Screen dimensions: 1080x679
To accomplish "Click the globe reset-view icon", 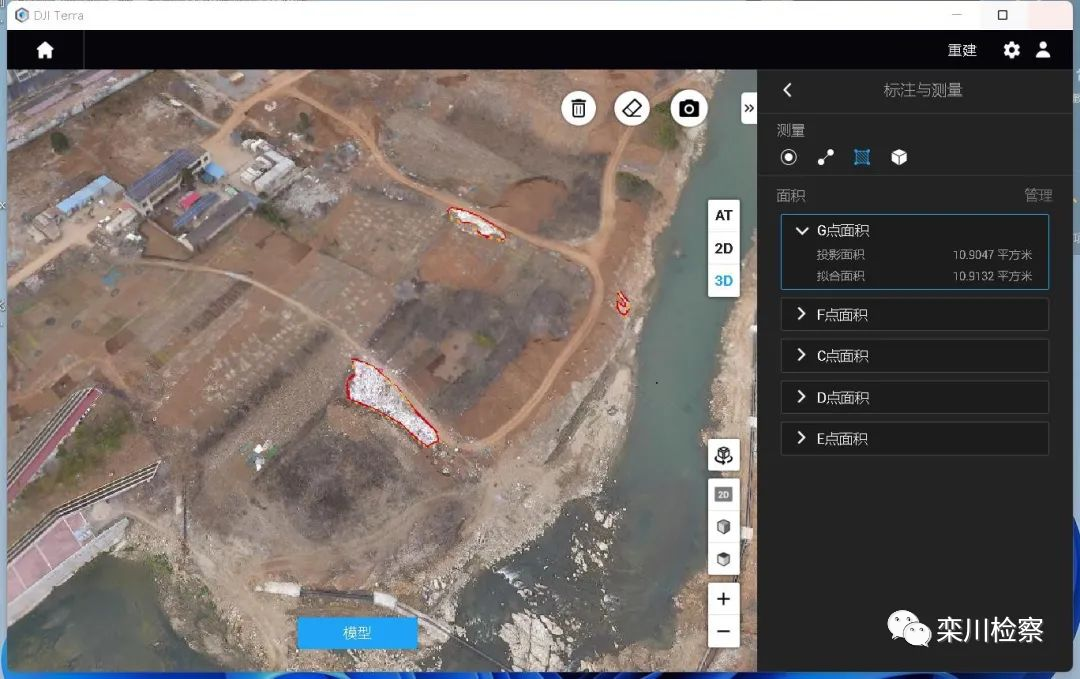I will pos(723,455).
